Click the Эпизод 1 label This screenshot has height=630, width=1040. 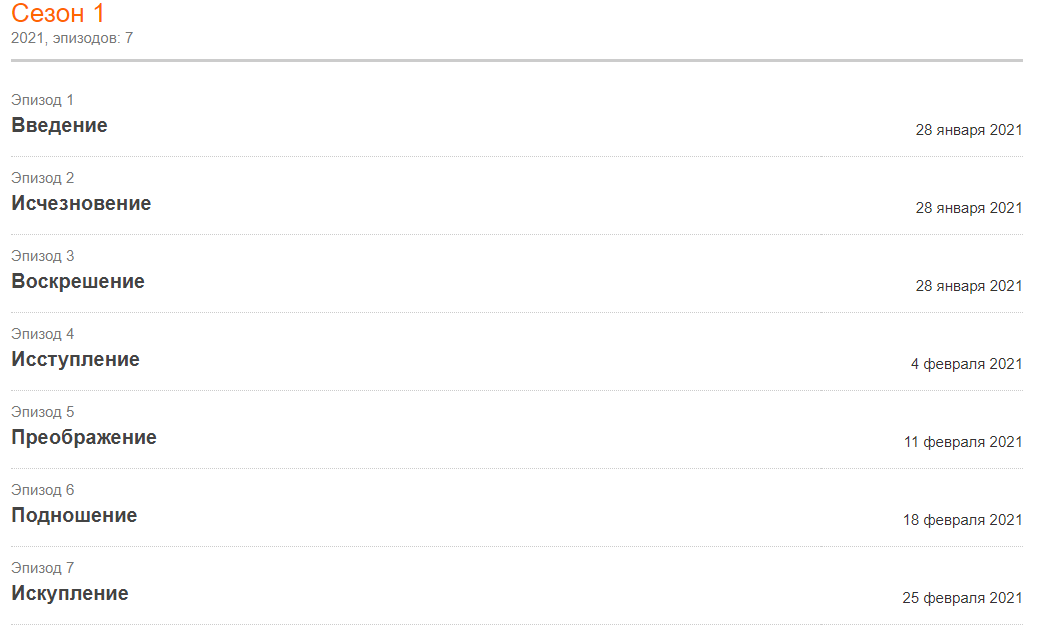[x=42, y=100]
